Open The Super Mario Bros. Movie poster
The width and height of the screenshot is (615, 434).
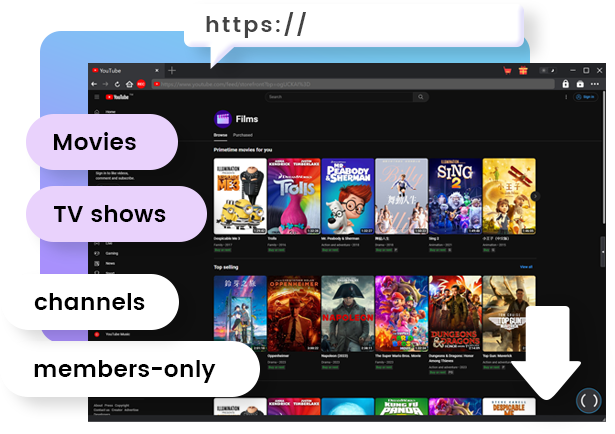click(401, 314)
